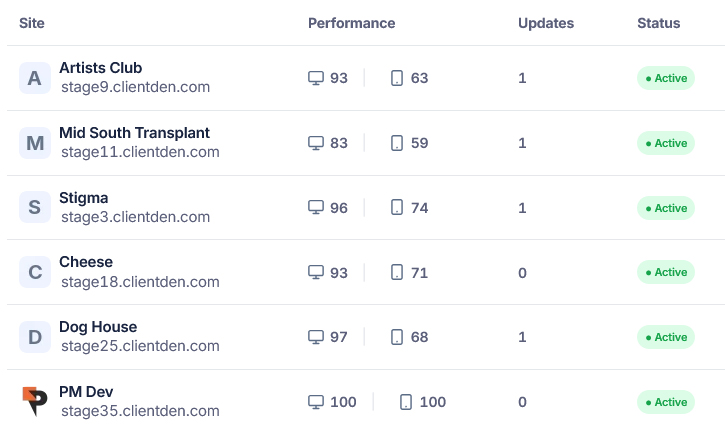The height and width of the screenshot is (430, 725).
Task: Click the Cheese letter C avatar
Action: click(x=35, y=272)
